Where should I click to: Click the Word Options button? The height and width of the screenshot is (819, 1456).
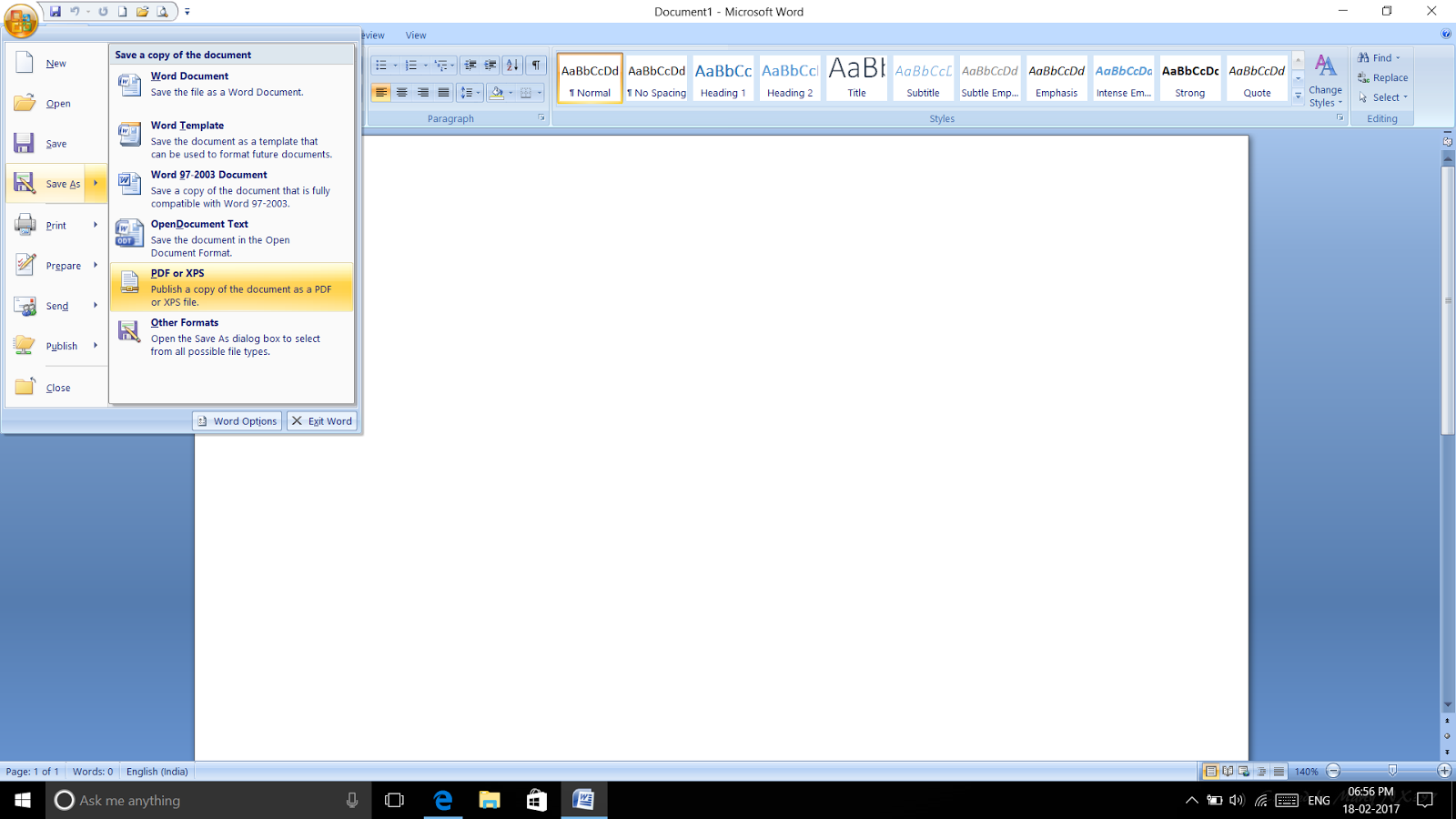tap(237, 421)
